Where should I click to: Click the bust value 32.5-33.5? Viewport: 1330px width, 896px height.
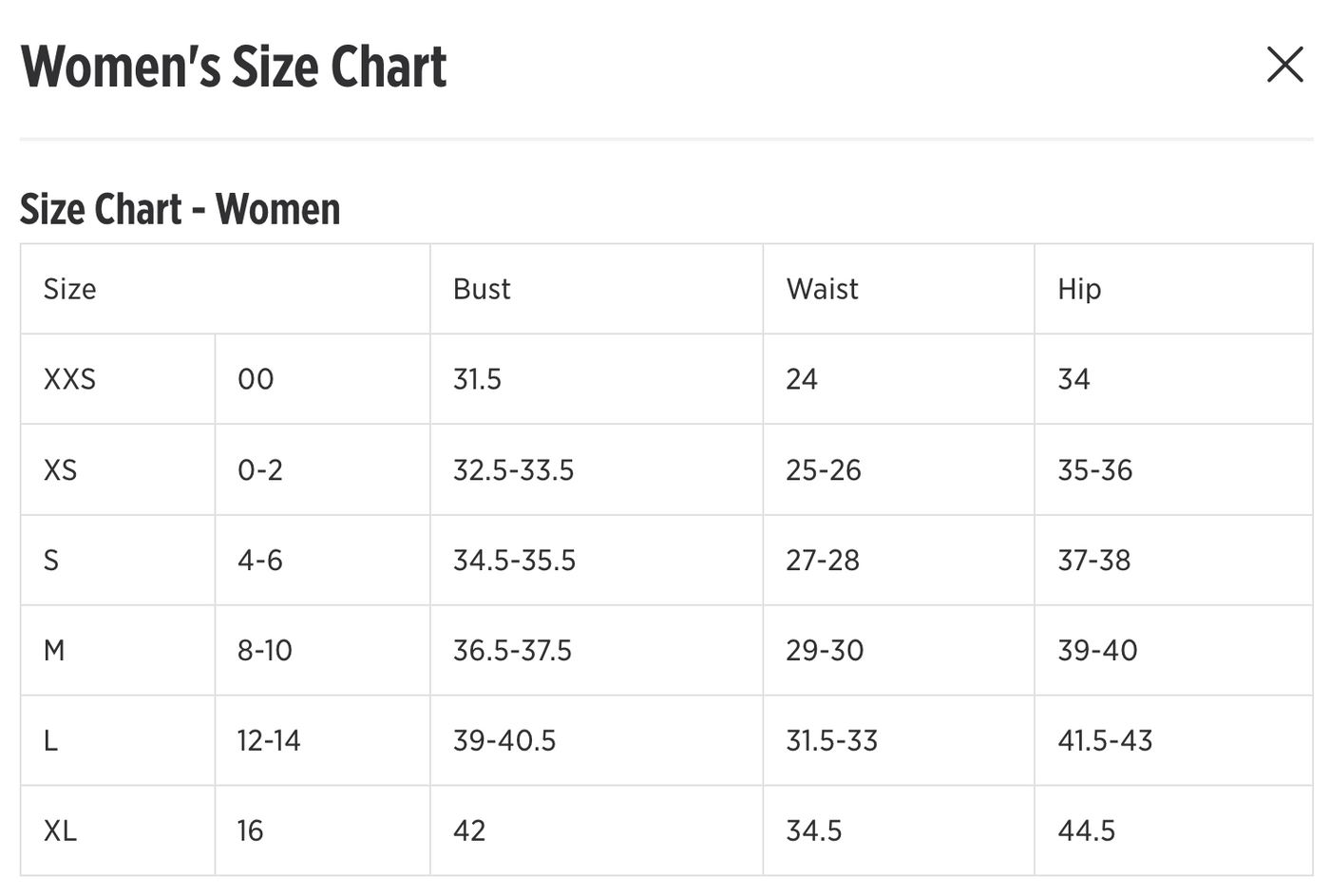point(513,469)
